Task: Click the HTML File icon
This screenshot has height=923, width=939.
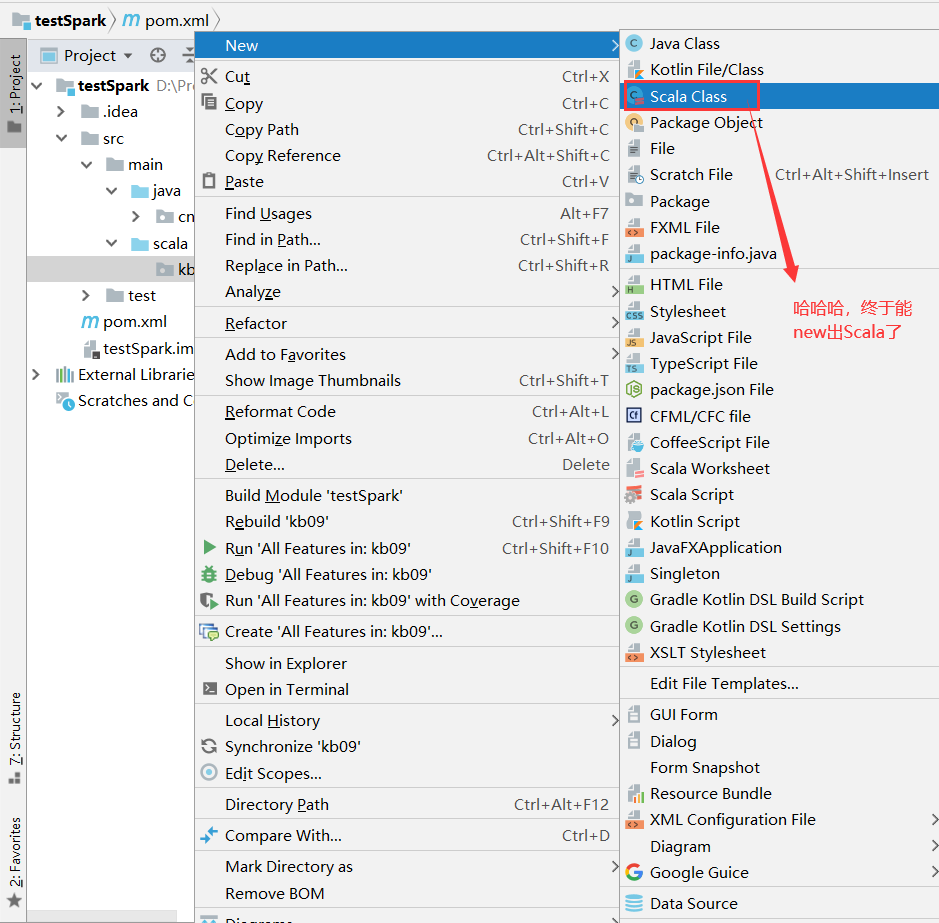Action: pyautogui.click(x=634, y=285)
